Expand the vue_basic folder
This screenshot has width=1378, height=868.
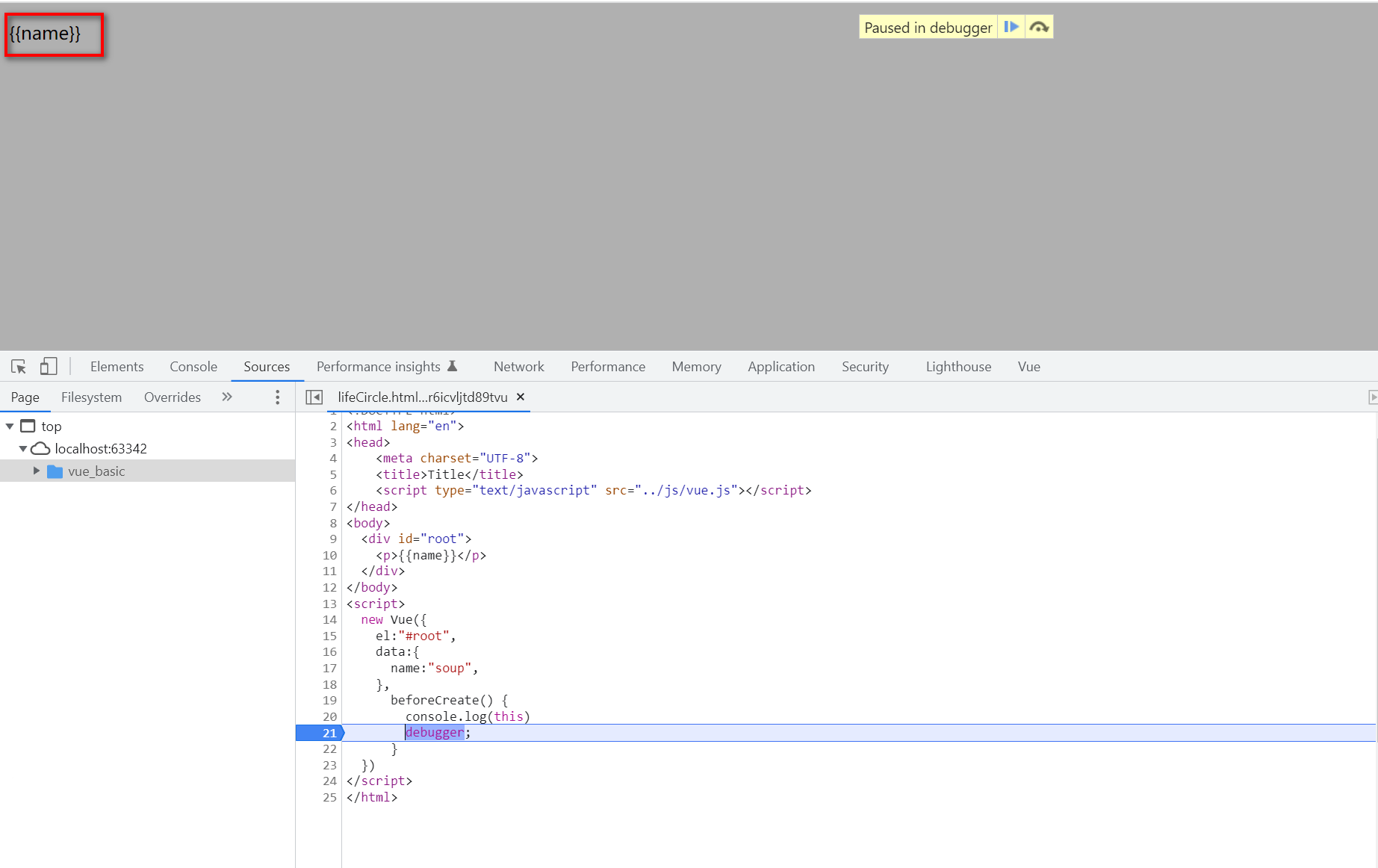click(x=36, y=471)
